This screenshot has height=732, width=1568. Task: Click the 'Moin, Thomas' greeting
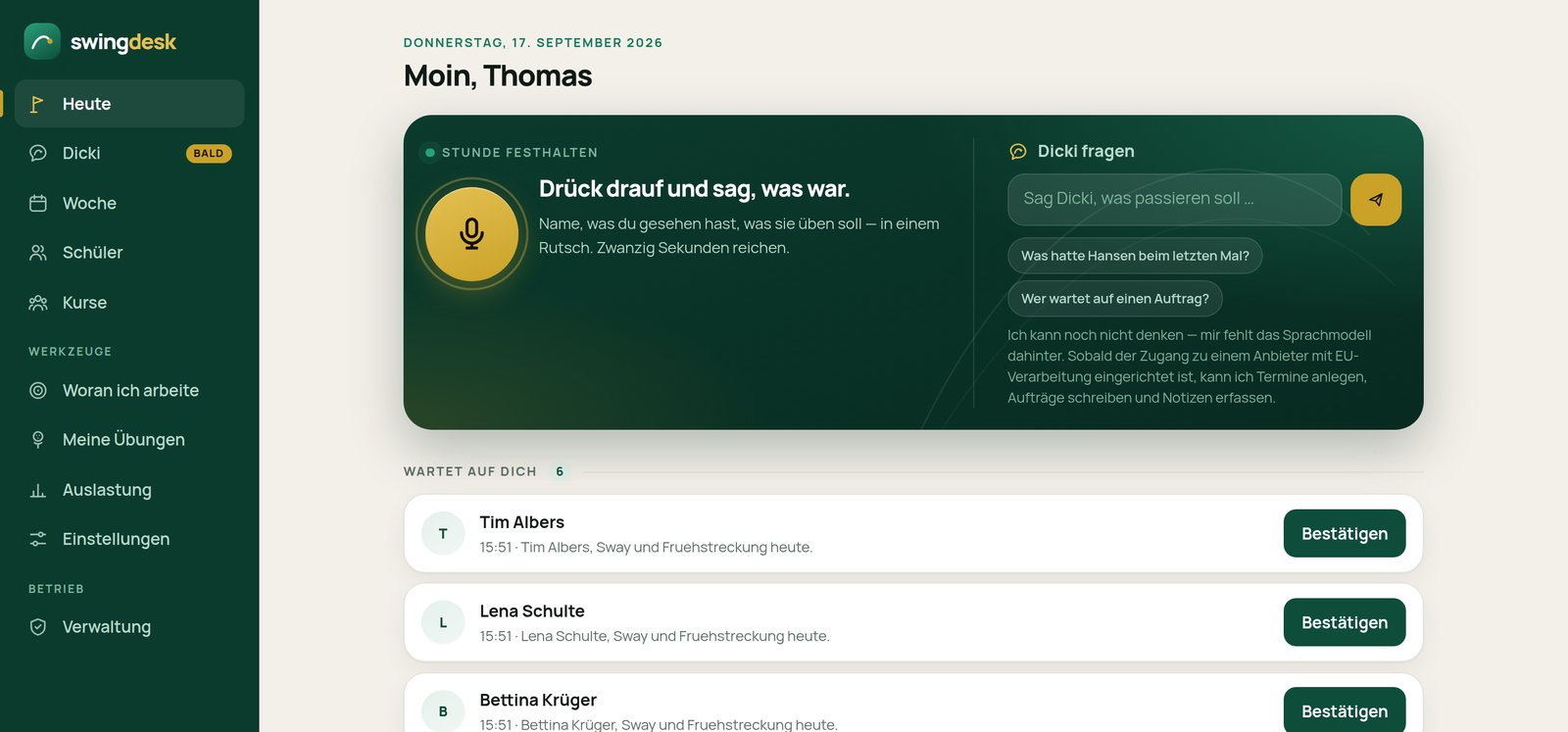pyautogui.click(x=498, y=76)
